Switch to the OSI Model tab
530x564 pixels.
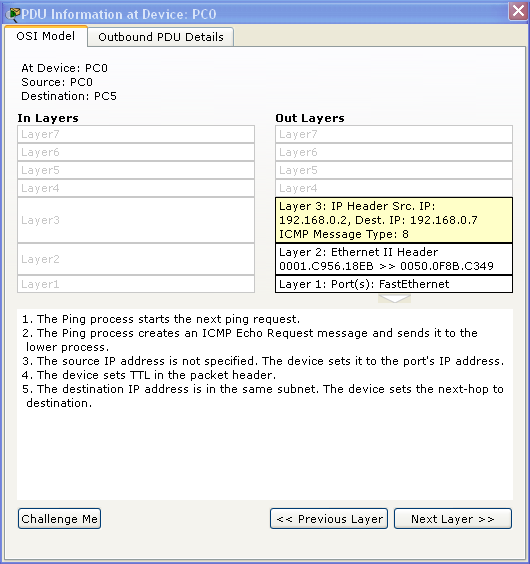coord(46,36)
